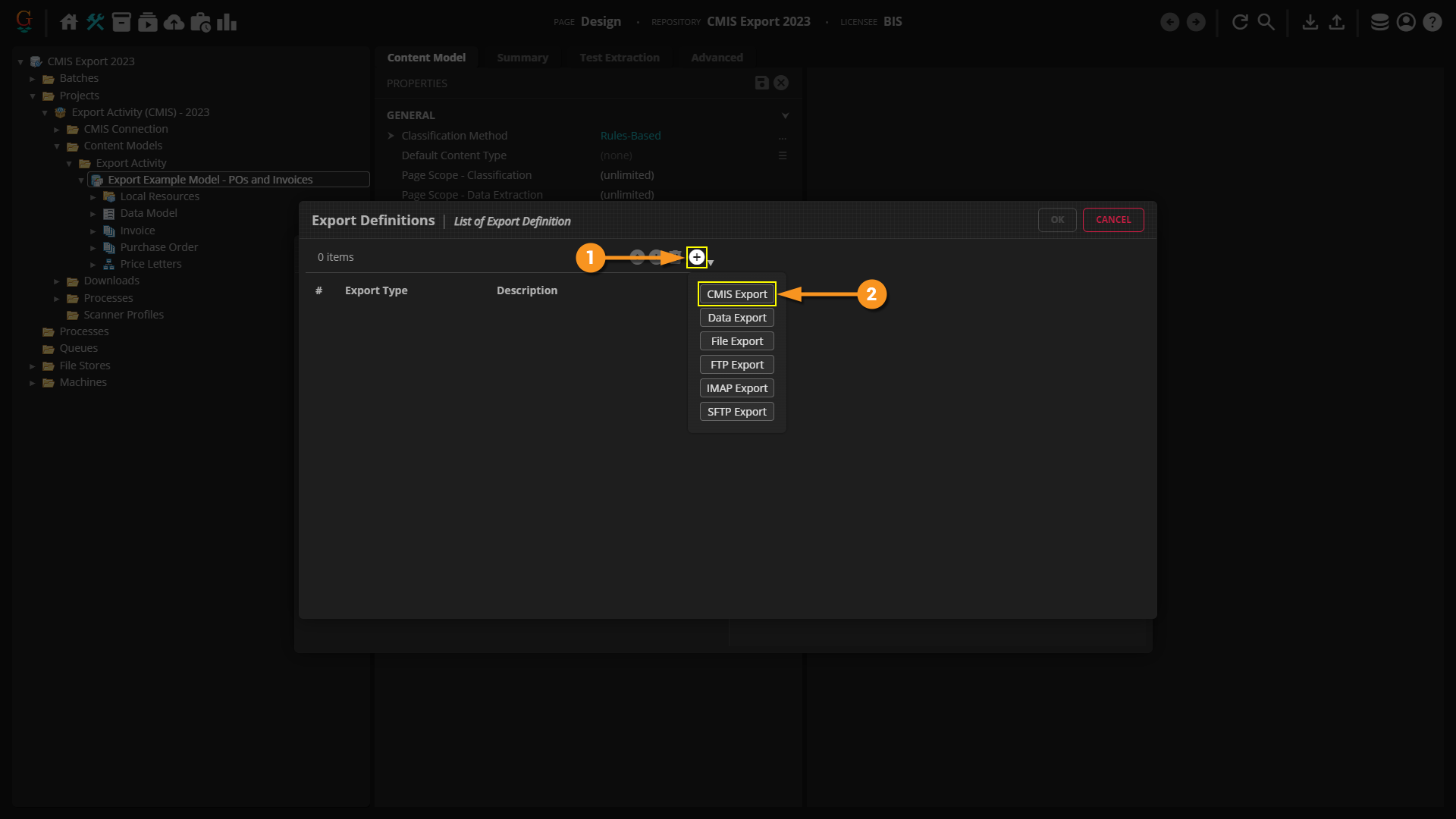
Task: Choose SFTP Export in the dropdown list
Action: [736, 412]
